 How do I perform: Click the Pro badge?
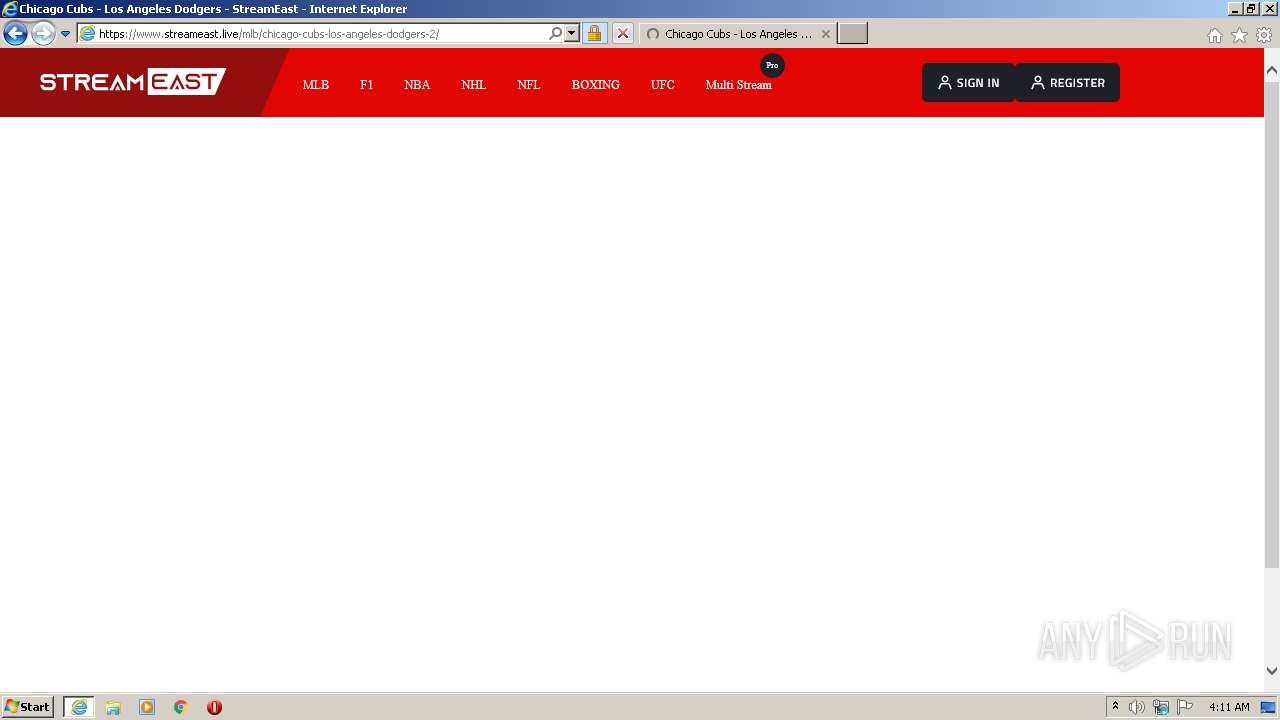pos(772,65)
